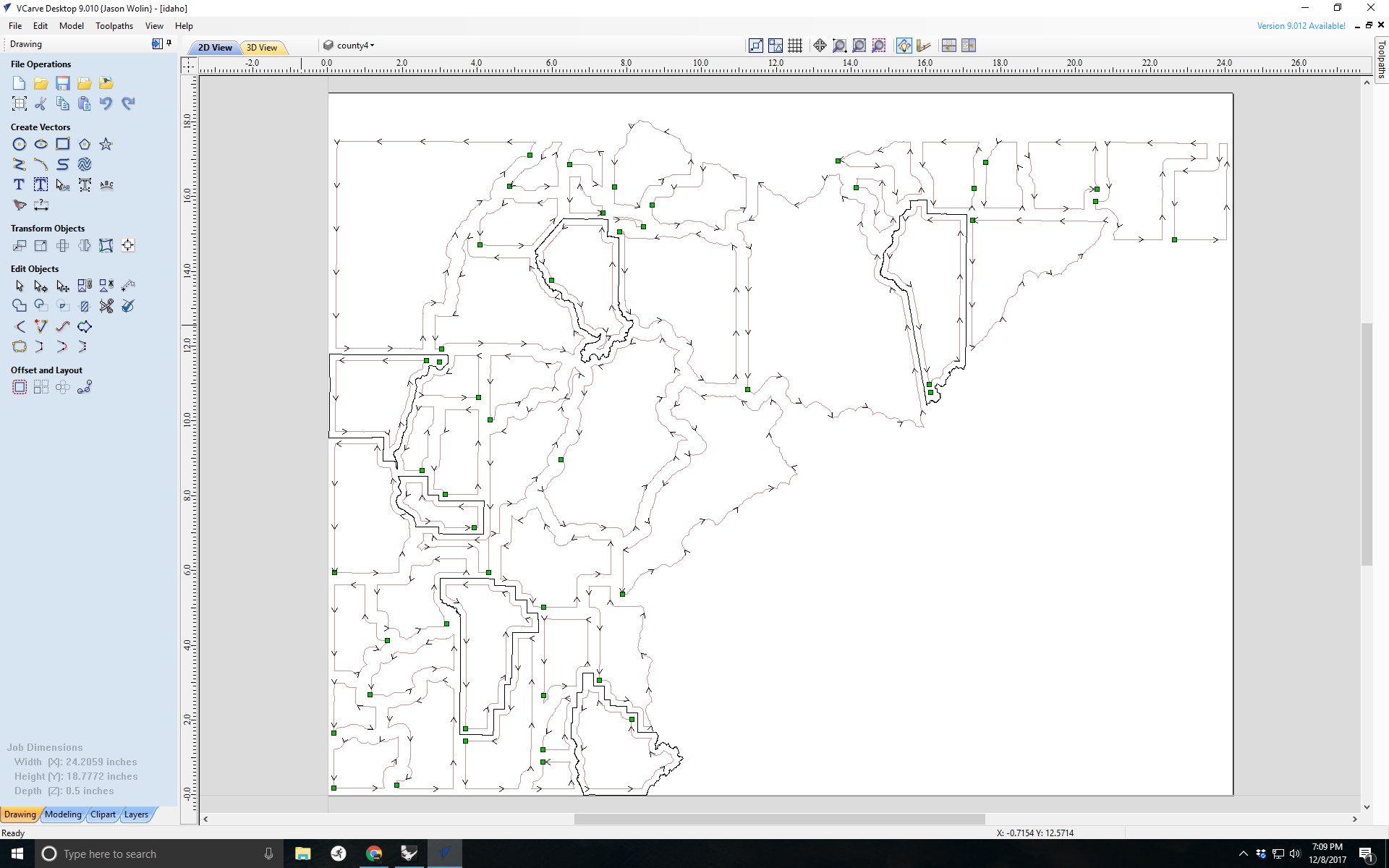The height and width of the screenshot is (868, 1389).
Task: Switch to the Clipart tab
Action: point(103,814)
